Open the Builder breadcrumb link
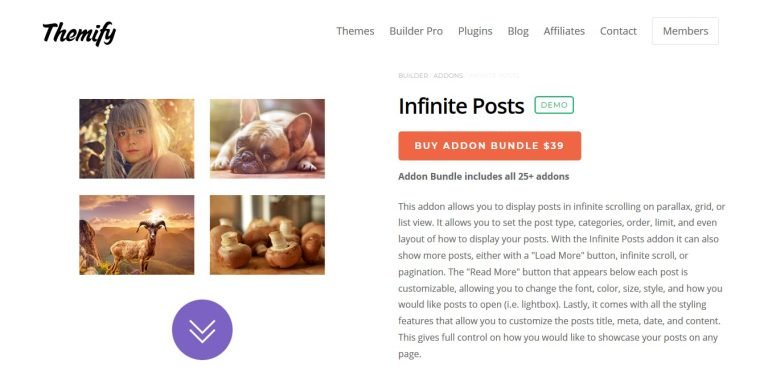768x372 pixels. 413,75
